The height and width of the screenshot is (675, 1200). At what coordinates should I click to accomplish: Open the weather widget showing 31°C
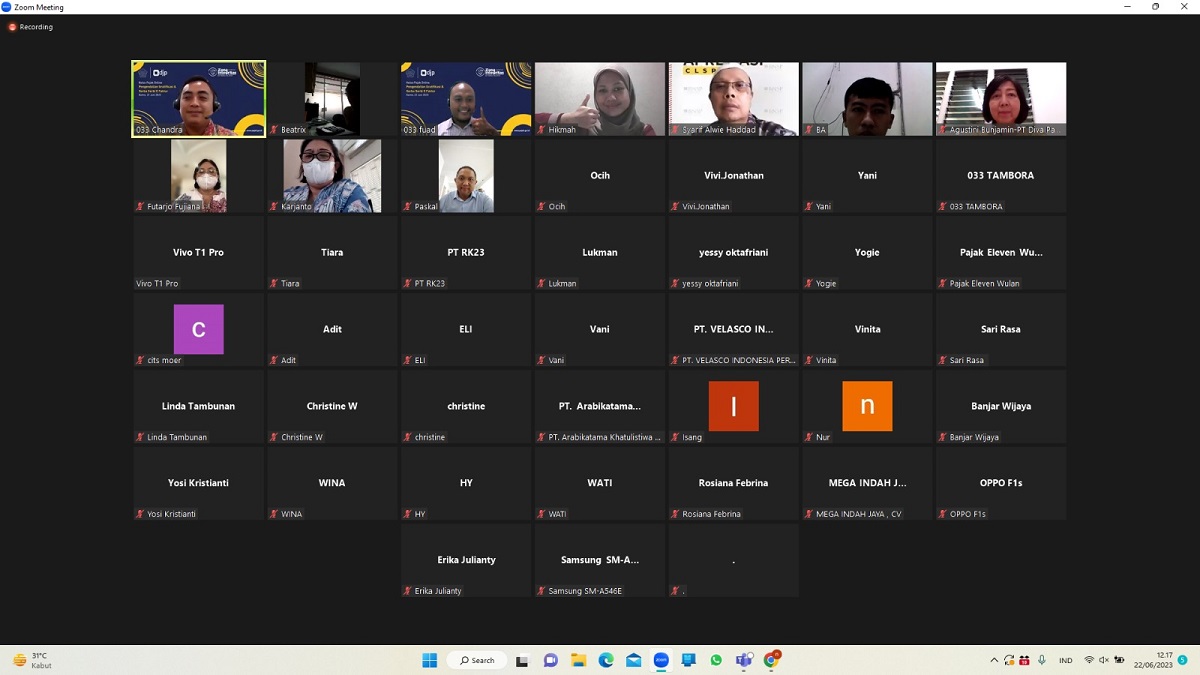30,660
